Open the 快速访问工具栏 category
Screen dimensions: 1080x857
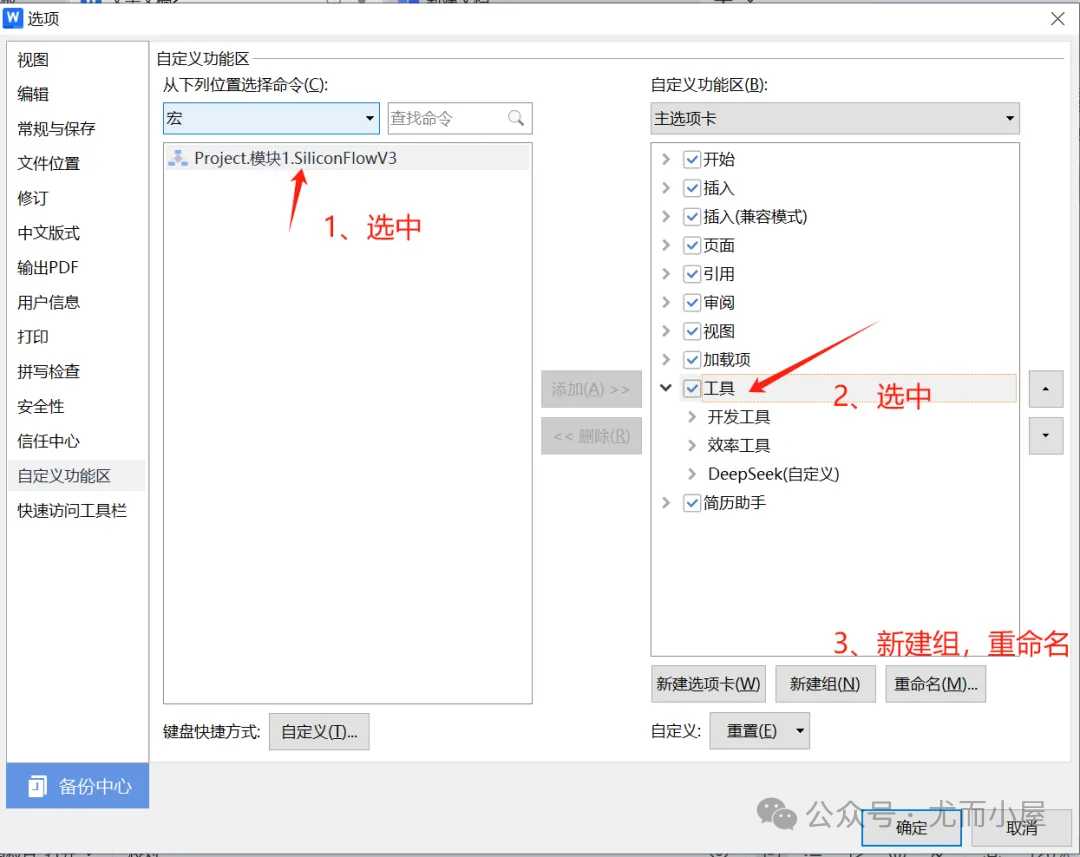[77, 510]
